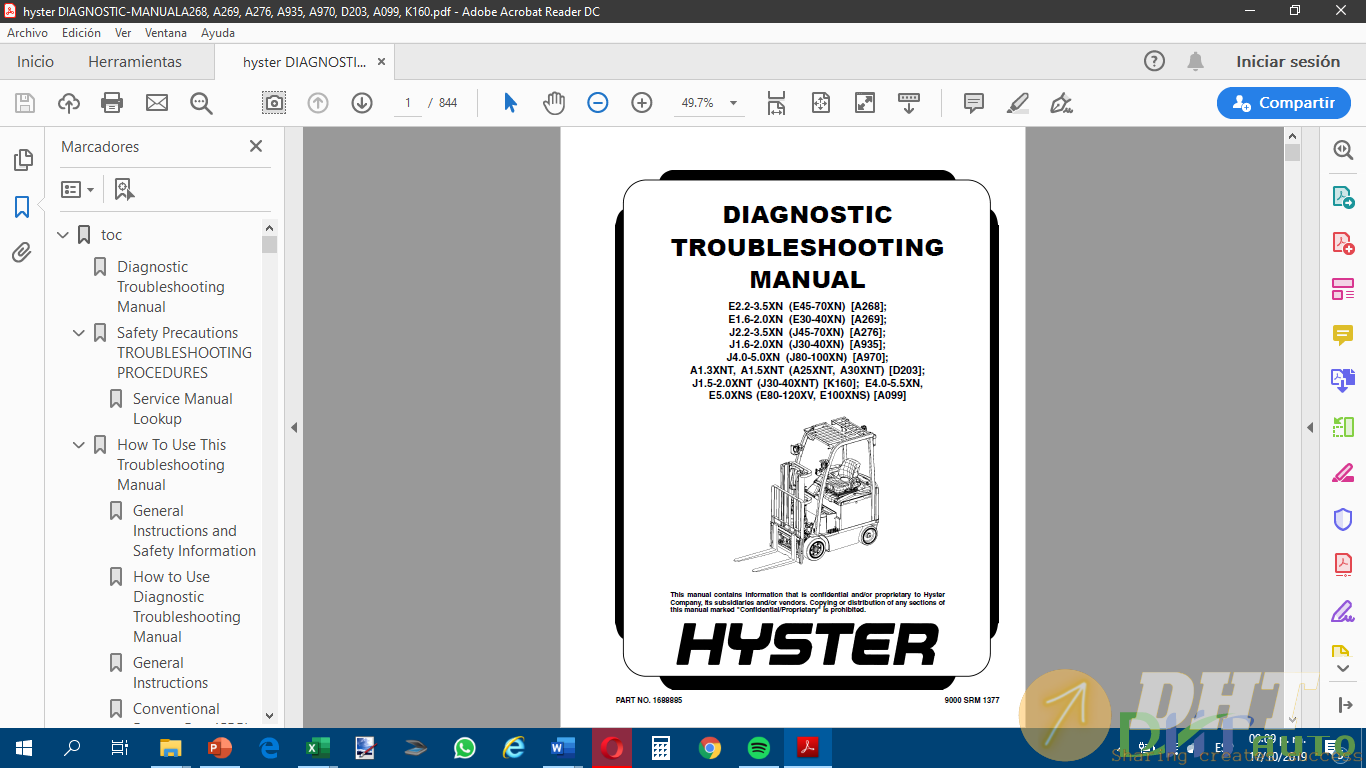Open the Attachments paperclip panel

[x=22, y=253]
